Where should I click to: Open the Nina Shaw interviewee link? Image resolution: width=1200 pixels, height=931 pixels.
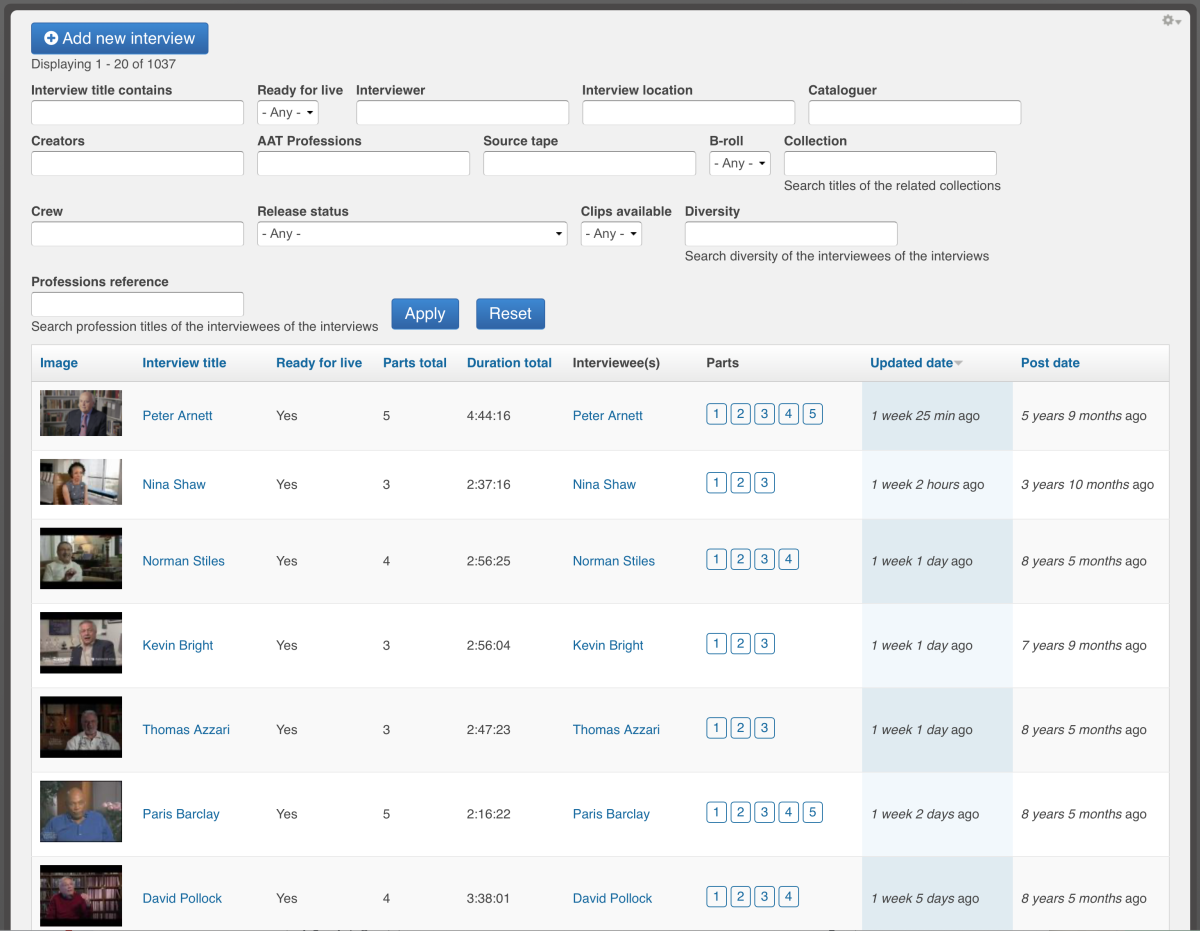click(x=604, y=484)
